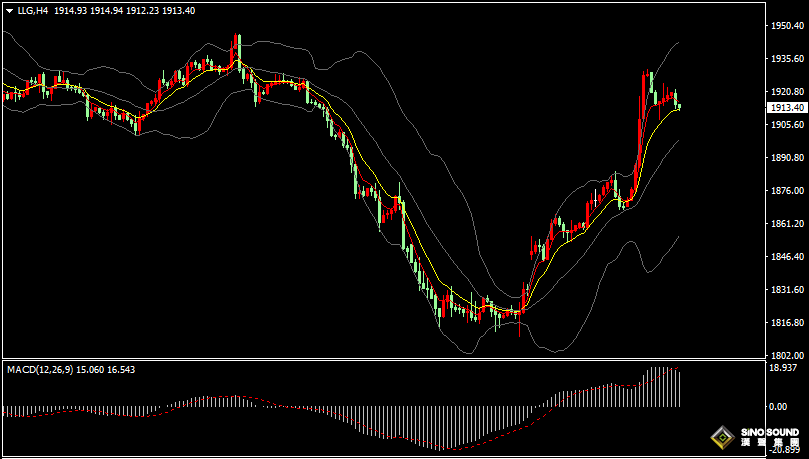The width and height of the screenshot is (809, 459).
Task: Select the current price tag 1913.40
Action: [x=787, y=107]
